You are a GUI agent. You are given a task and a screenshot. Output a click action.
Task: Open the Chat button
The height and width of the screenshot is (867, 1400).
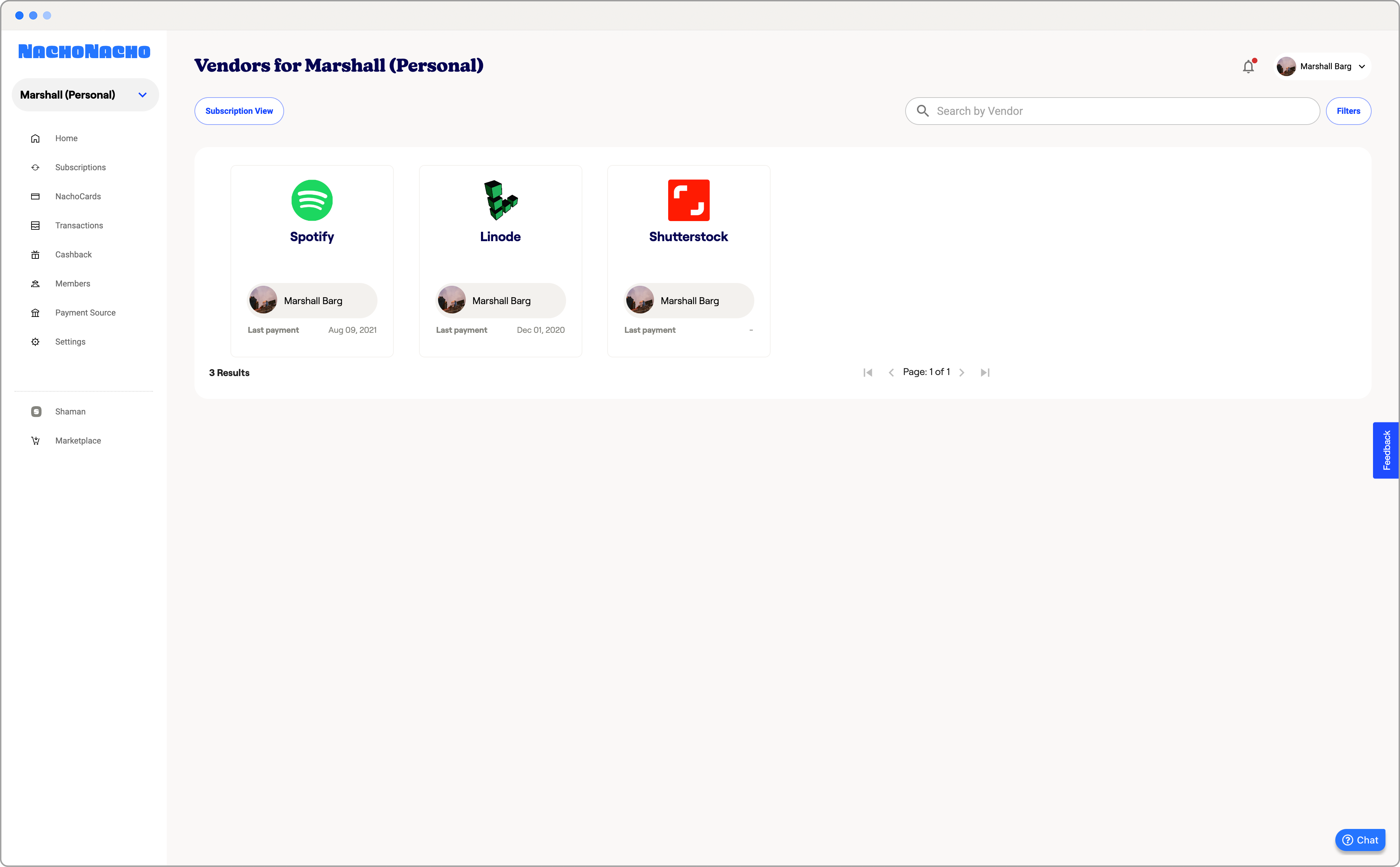pyautogui.click(x=1360, y=841)
